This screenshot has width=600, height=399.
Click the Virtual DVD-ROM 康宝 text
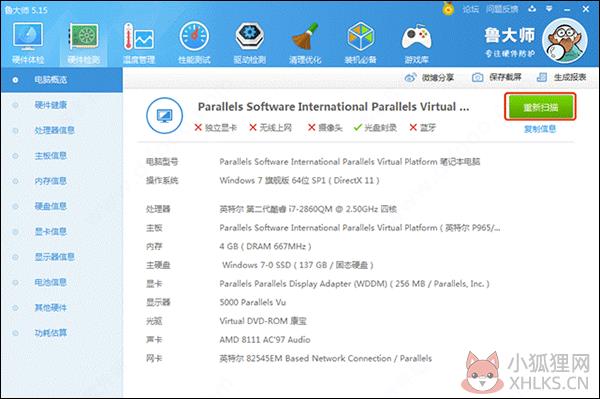tap(263, 321)
